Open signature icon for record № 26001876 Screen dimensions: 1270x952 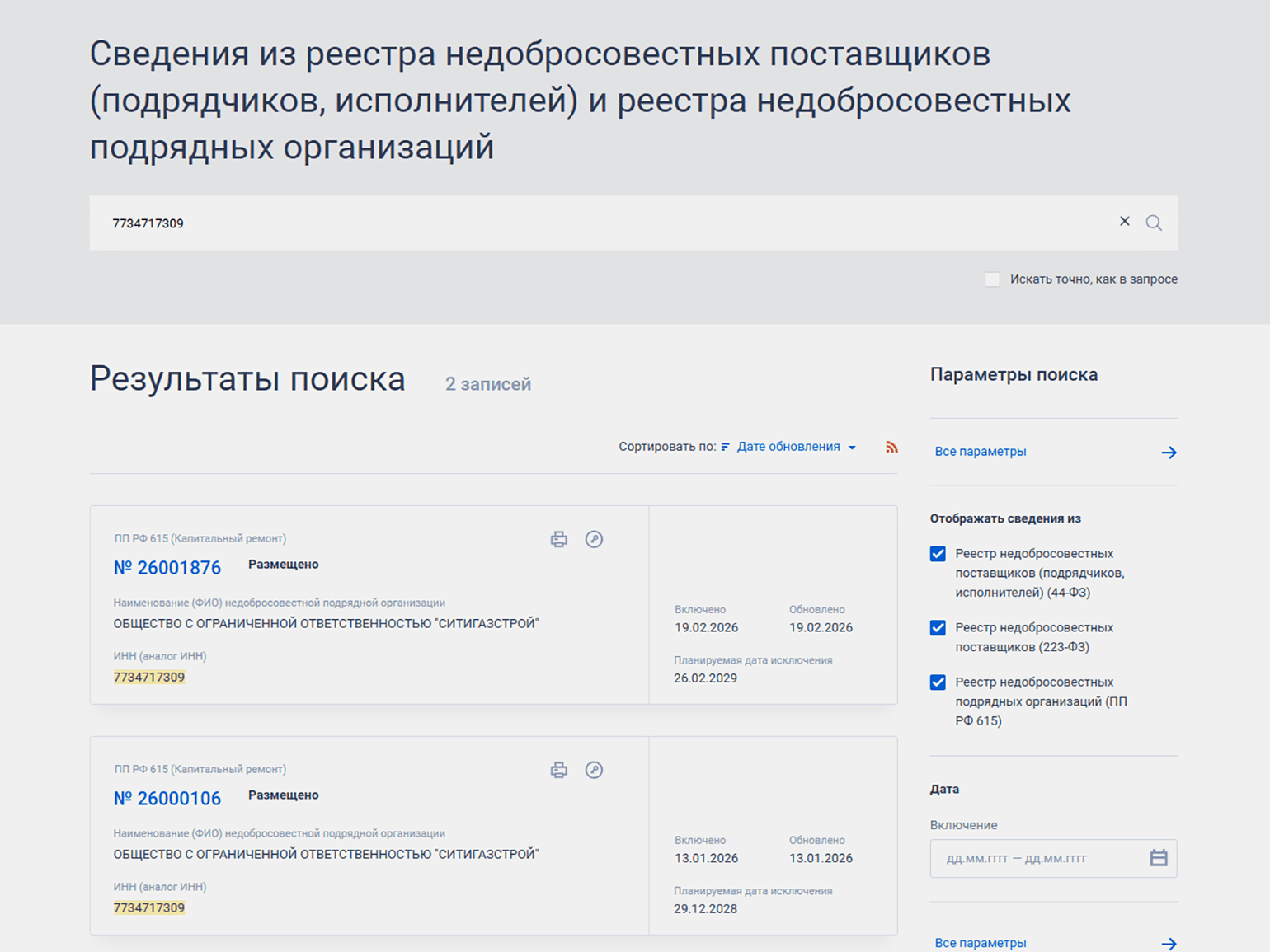(594, 539)
